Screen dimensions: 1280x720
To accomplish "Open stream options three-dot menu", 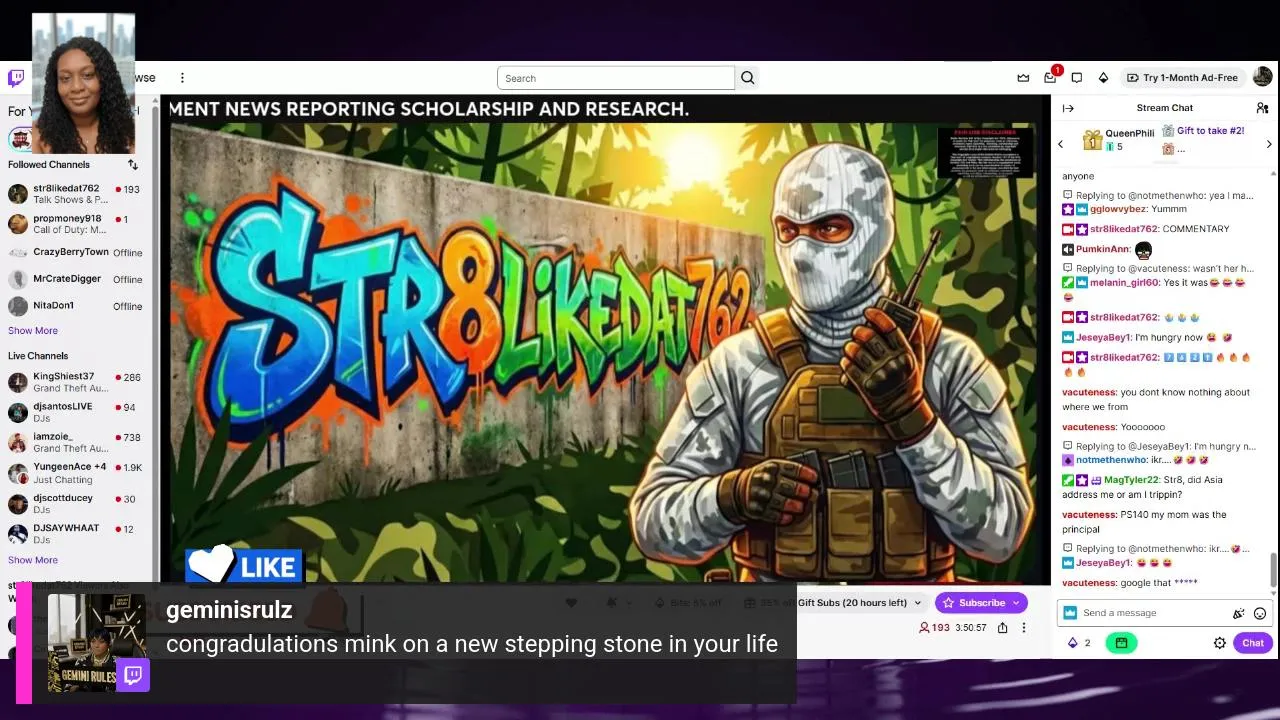I will pyautogui.click(x=1024, y=628).
